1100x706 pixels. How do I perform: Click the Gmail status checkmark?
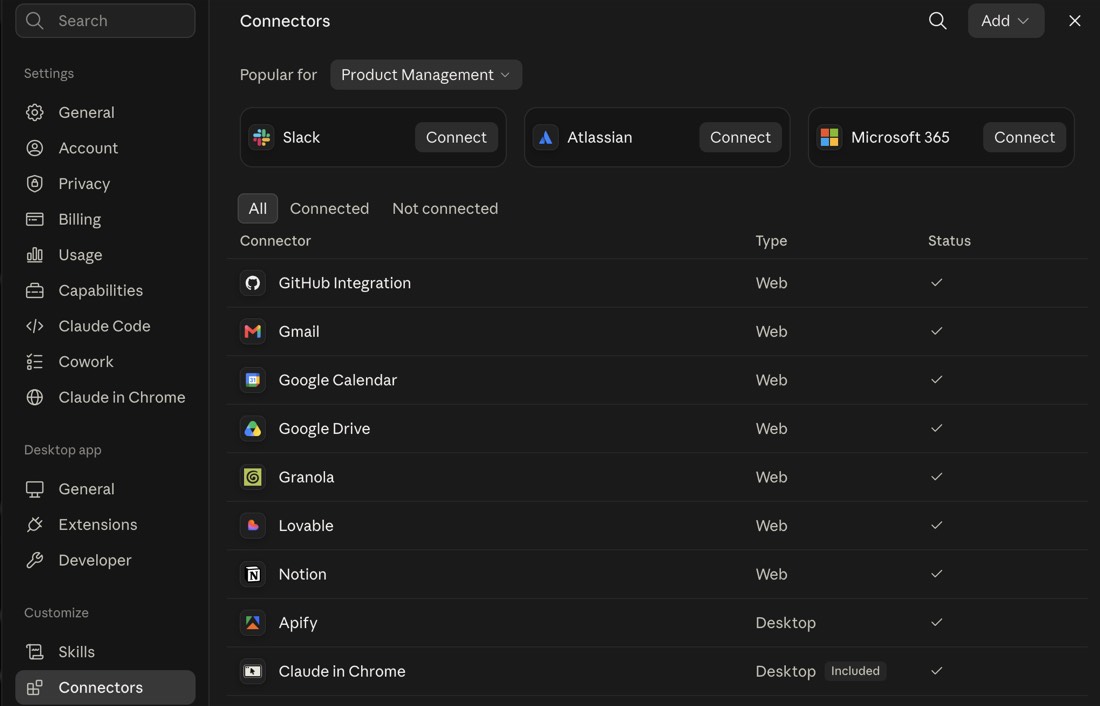pos(936,331)
